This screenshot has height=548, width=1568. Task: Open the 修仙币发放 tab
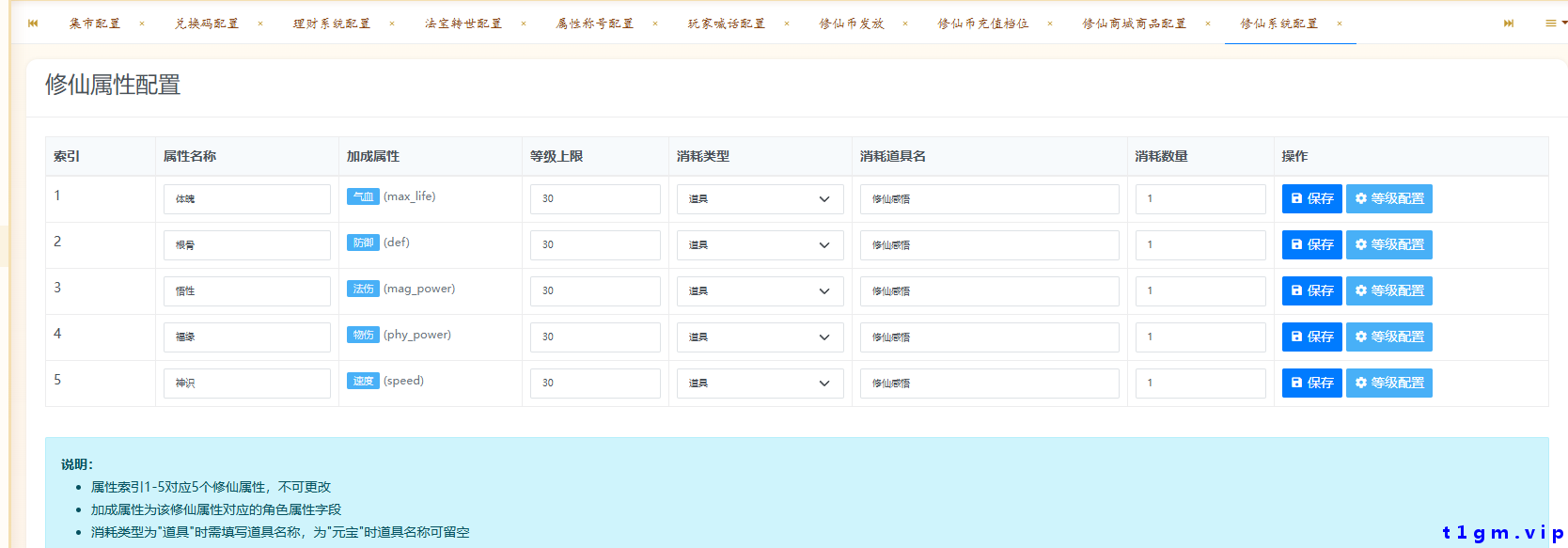pos(852,23)
